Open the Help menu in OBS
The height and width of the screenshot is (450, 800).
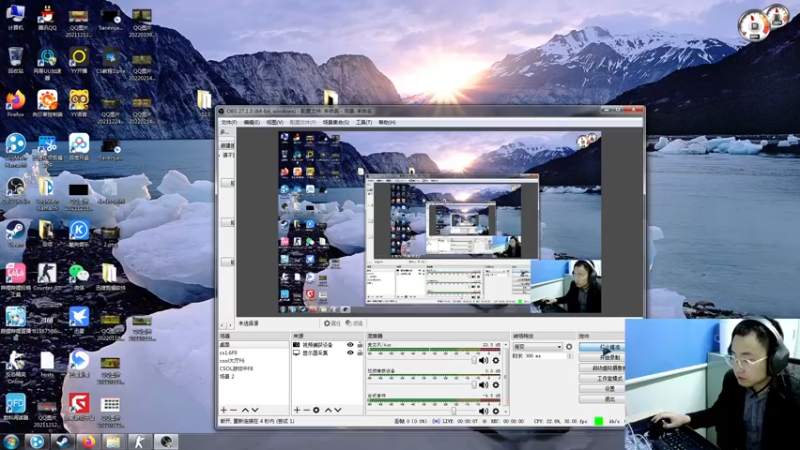coord(387,122)
